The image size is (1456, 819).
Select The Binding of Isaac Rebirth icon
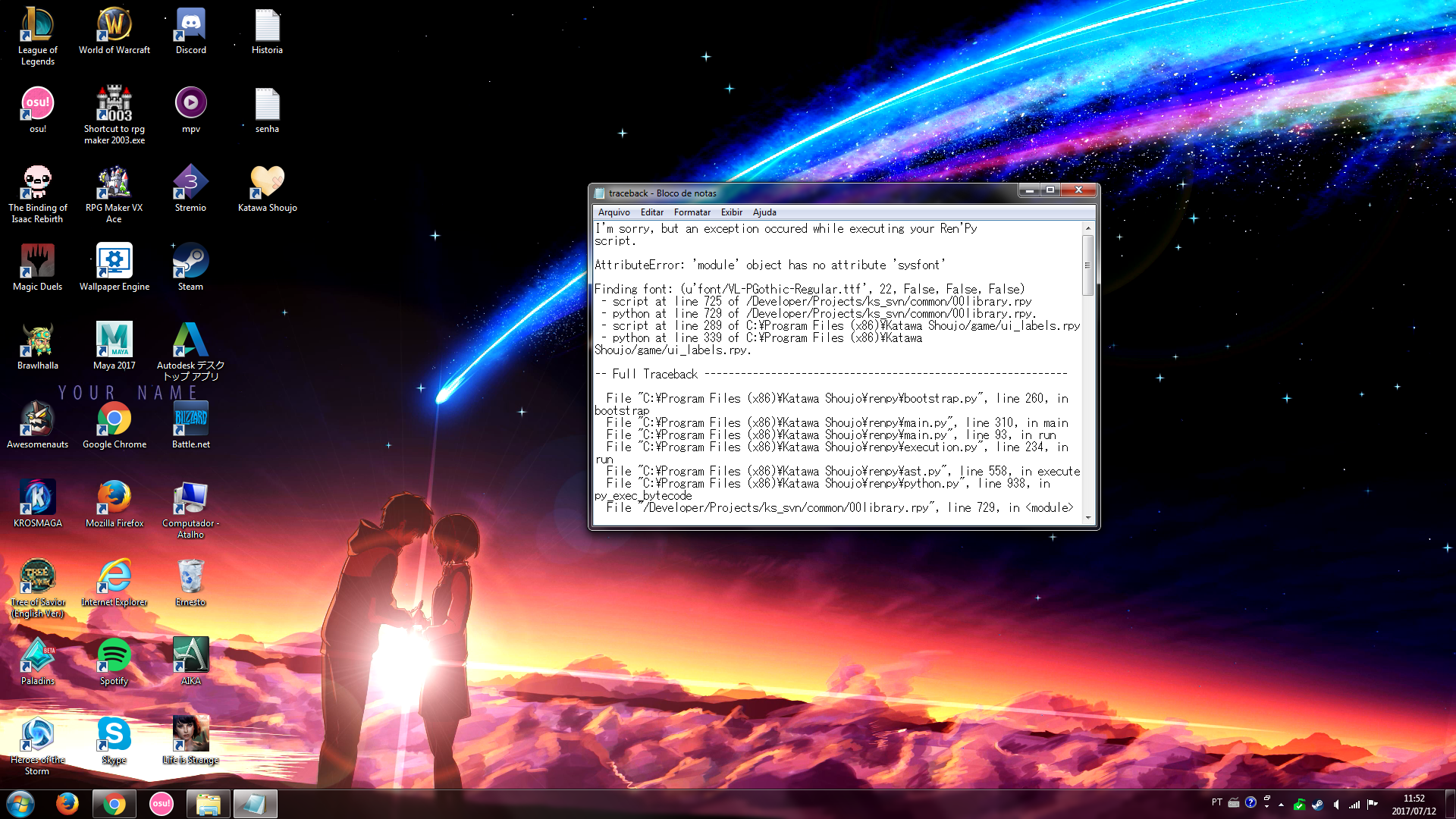37,193
